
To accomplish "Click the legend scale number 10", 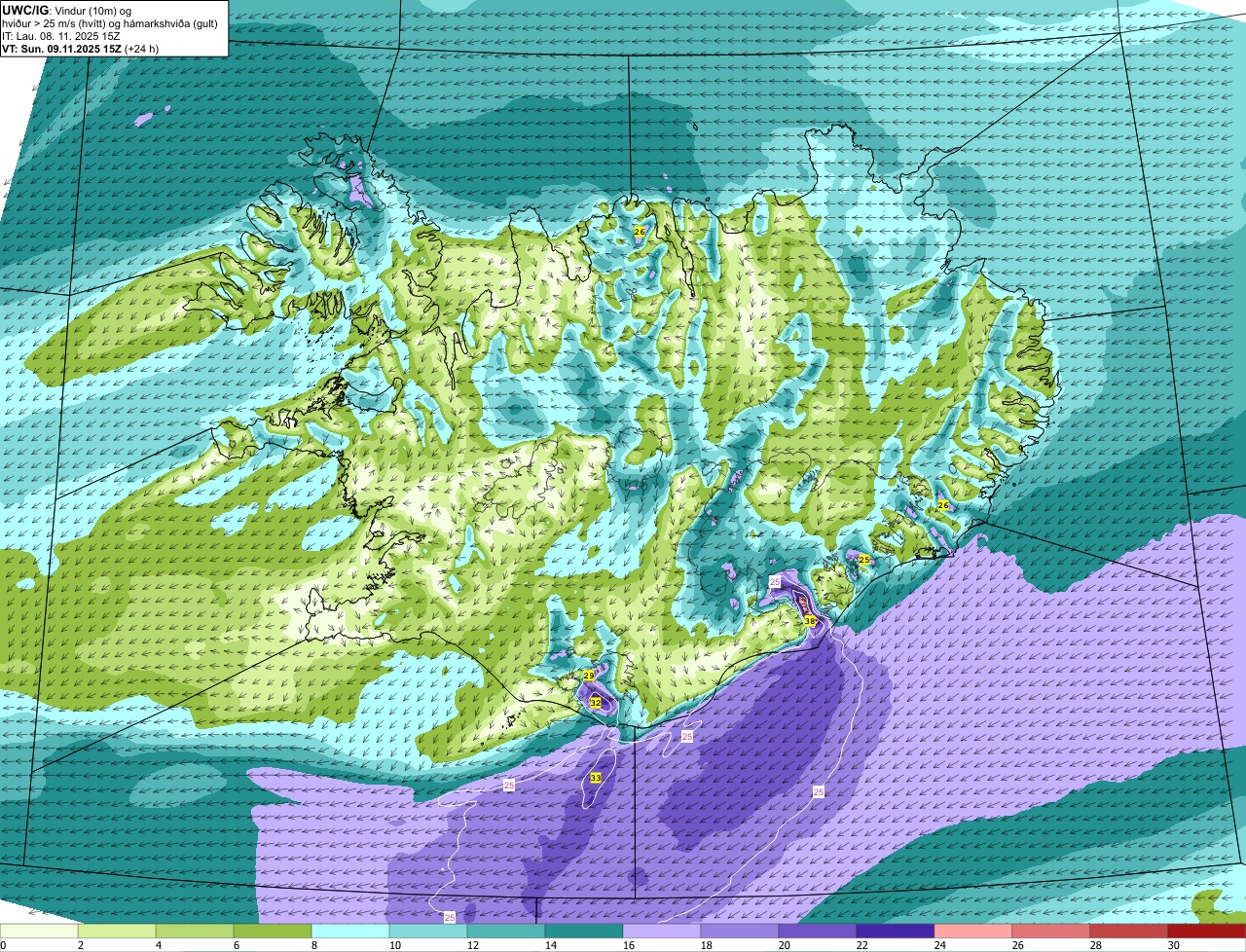I will point(394,945).
